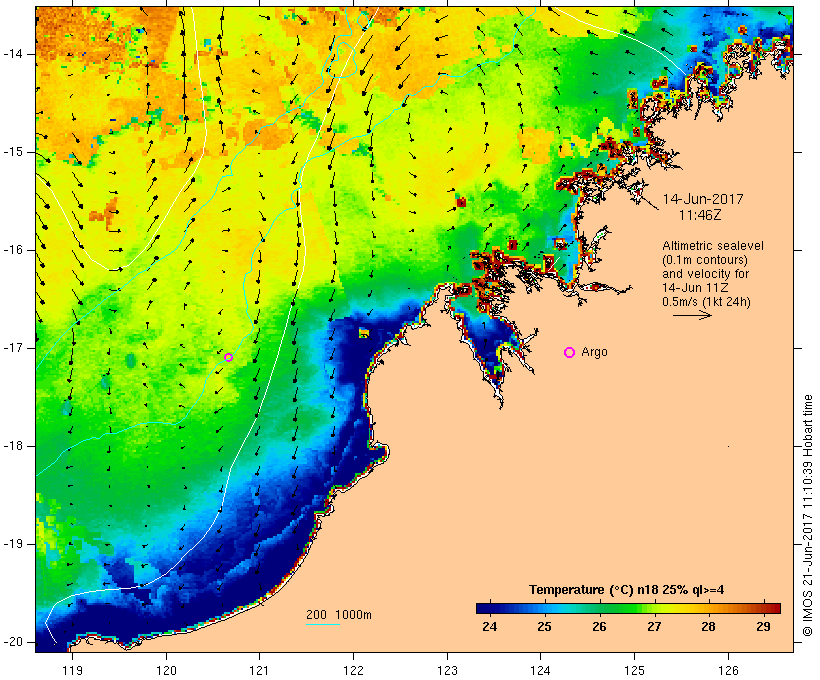
Task: Click colorbar tick label '25'
Action: (x=544, y=626)
